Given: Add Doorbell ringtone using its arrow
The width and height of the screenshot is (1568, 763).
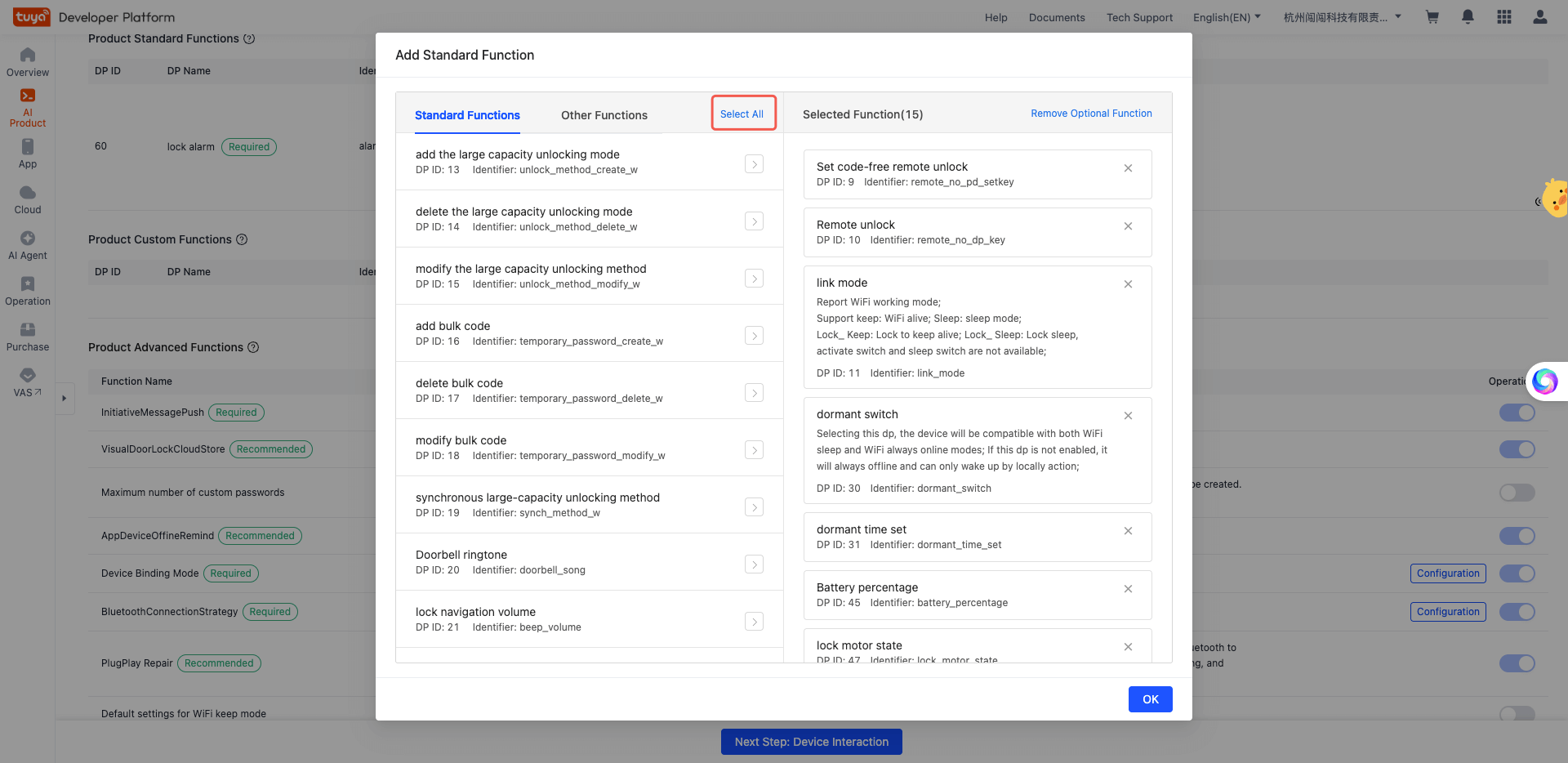Looking at the screenshot, I should tap(754, 564).
